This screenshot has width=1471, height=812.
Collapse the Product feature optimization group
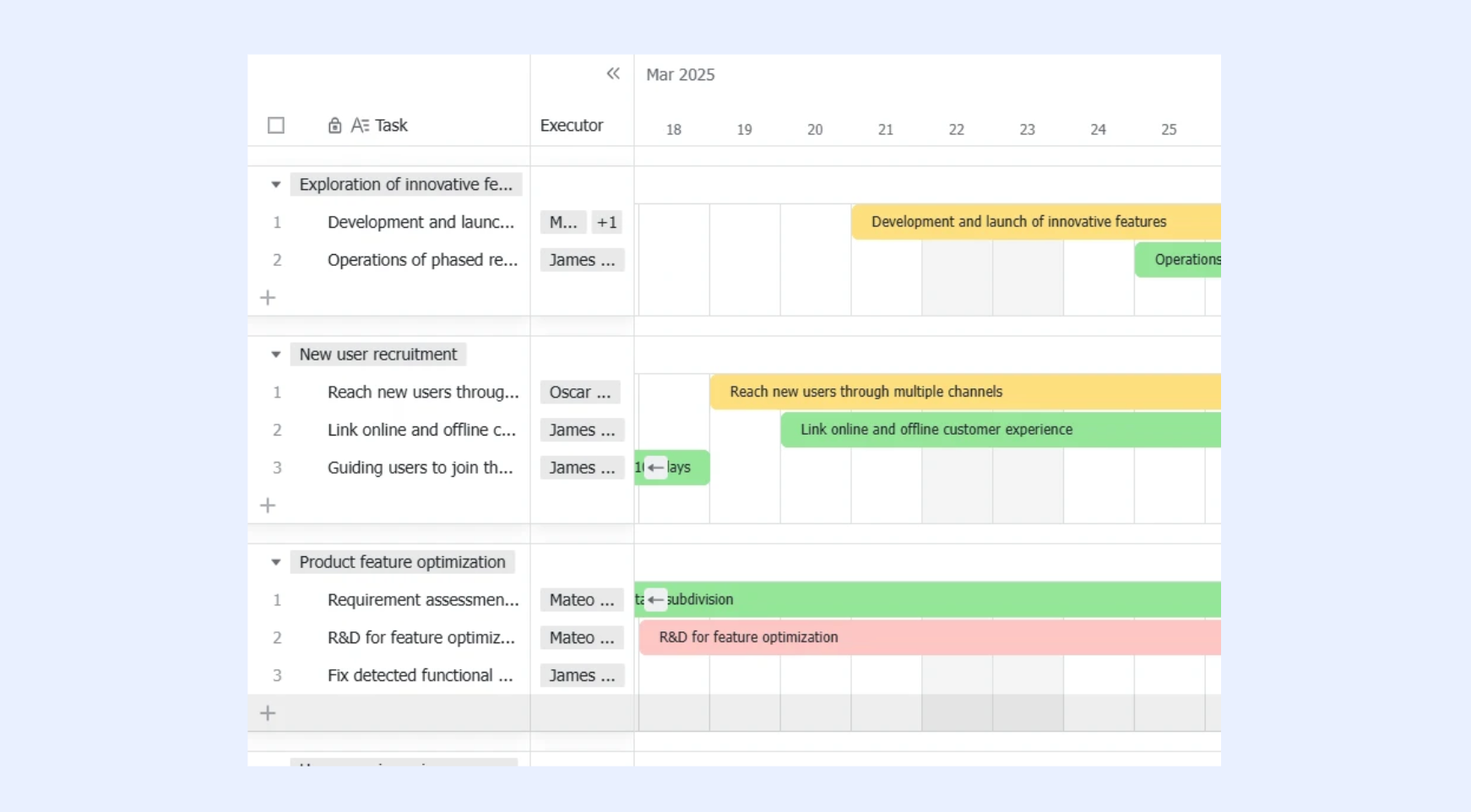[x=275, y=562]
